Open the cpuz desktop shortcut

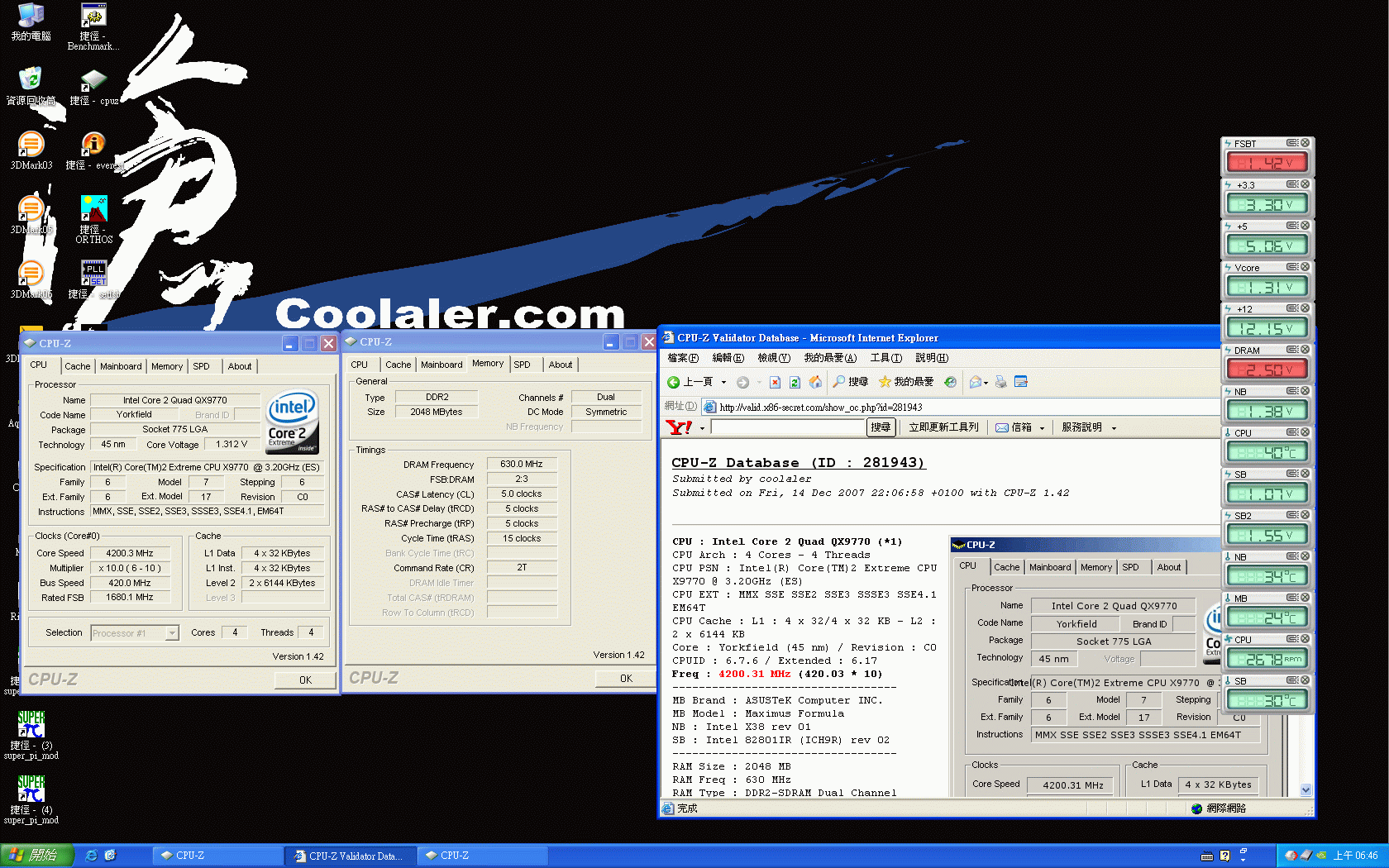point(93,88)
